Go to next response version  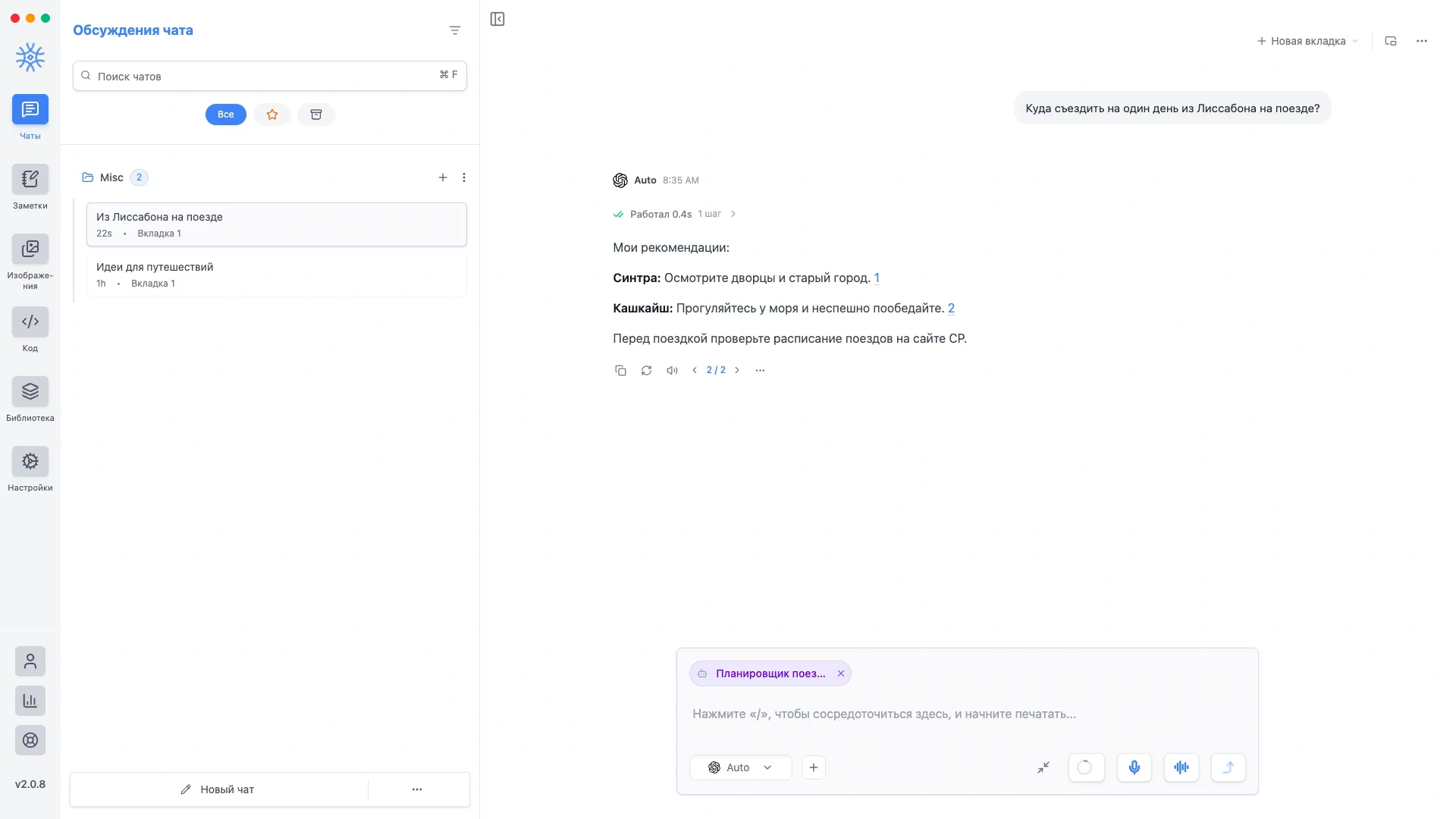coord(737,371)
